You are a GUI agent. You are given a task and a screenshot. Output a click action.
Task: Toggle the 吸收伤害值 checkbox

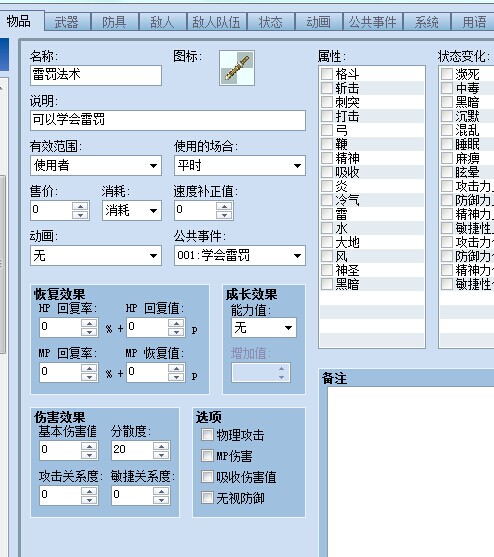pos(207,476)
